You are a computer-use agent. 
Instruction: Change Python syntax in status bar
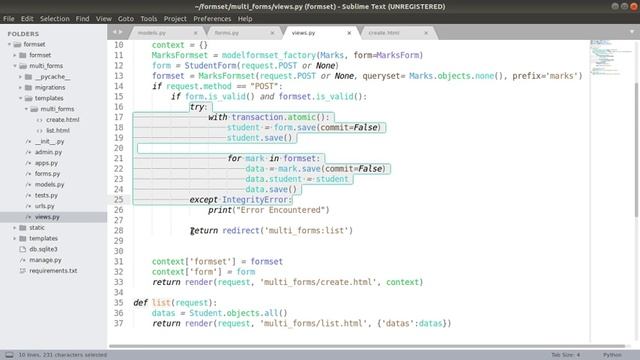click(612, 355)
